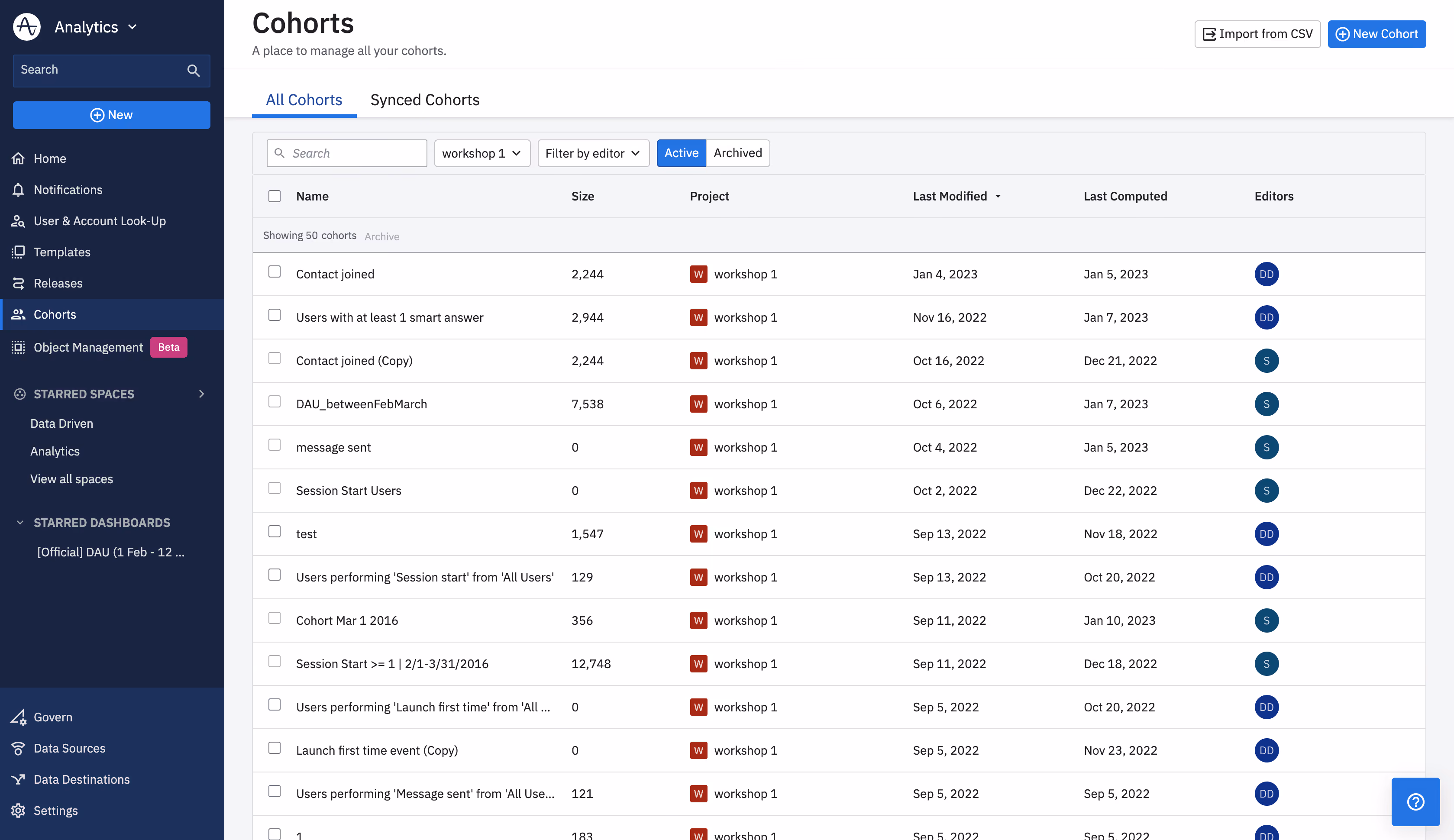The height and width of the screenshot is (840, 1454).
Task: Tick the select-all checkbox in table header
Action: pyautogui.click(x=275, y=196)
